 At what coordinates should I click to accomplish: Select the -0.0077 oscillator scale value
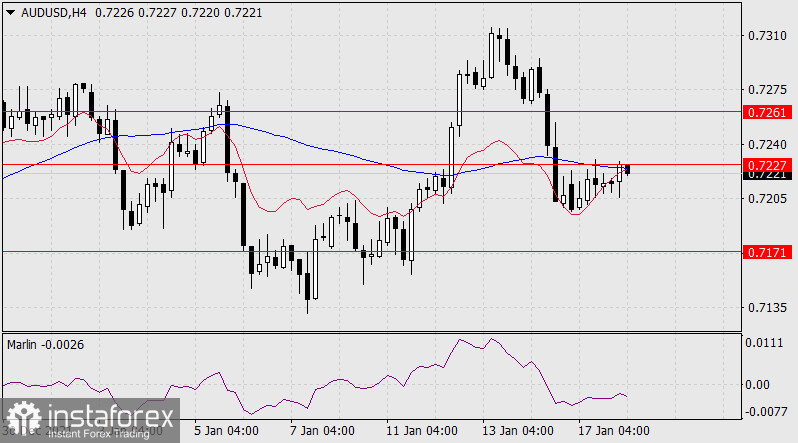pos(765,411)
